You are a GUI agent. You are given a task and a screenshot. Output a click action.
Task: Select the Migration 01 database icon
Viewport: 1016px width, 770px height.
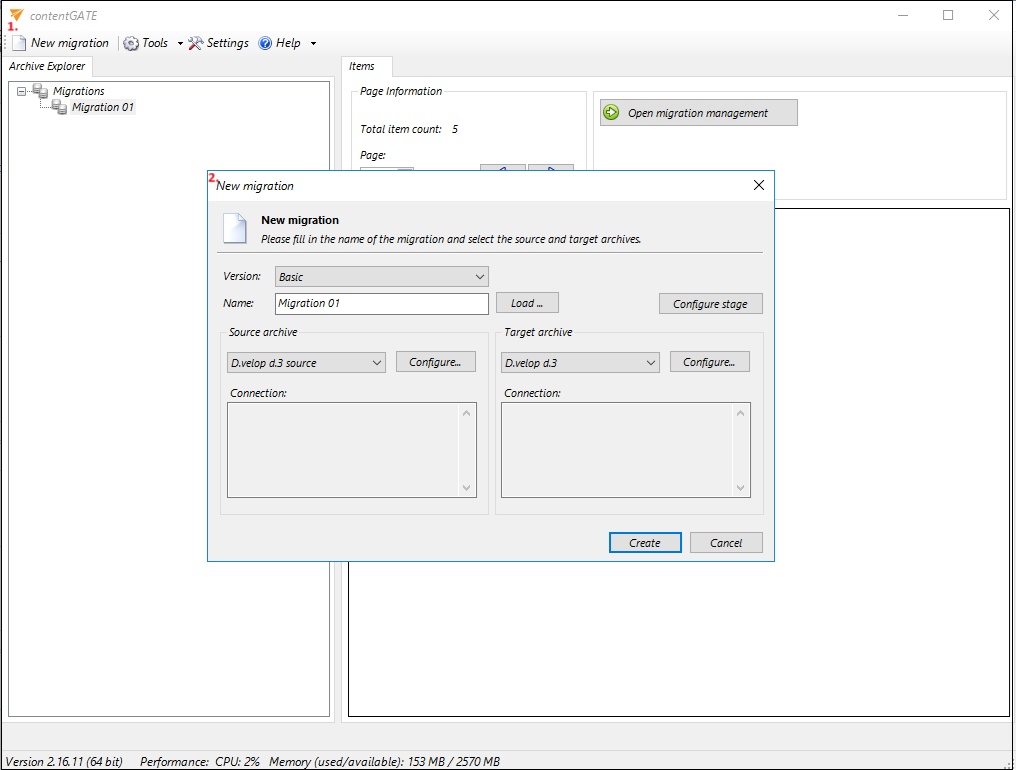(60, 107)
